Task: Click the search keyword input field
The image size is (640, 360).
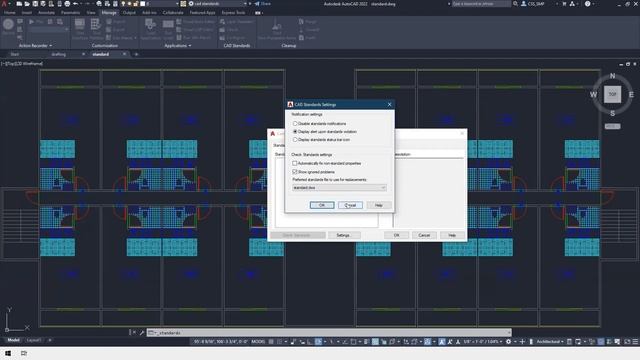Action: [x=481, y=4]
